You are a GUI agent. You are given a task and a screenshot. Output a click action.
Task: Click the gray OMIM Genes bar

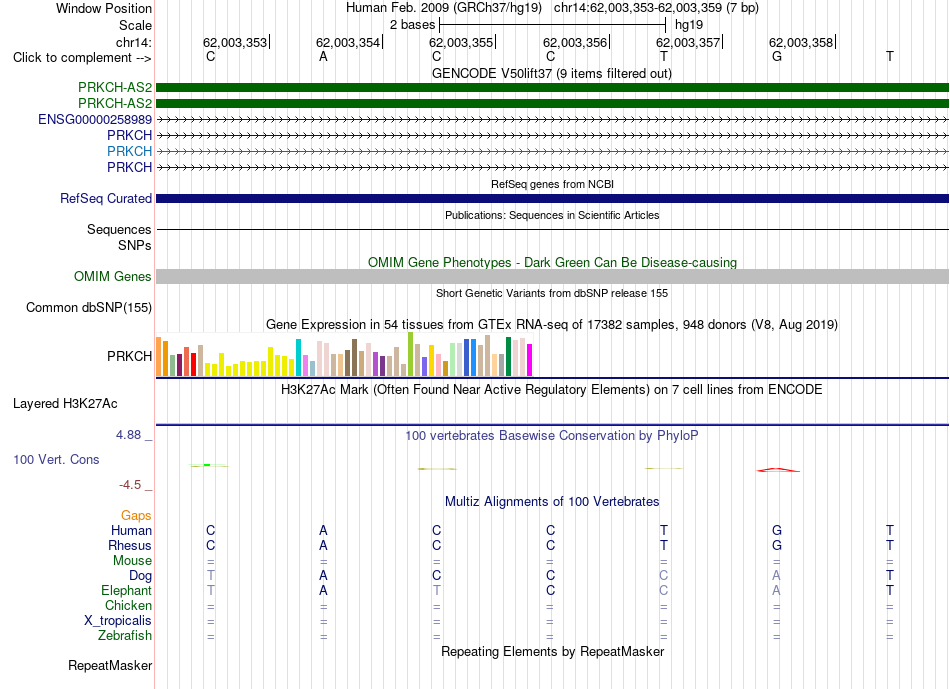pyautogui.click(x=552, y=276)
